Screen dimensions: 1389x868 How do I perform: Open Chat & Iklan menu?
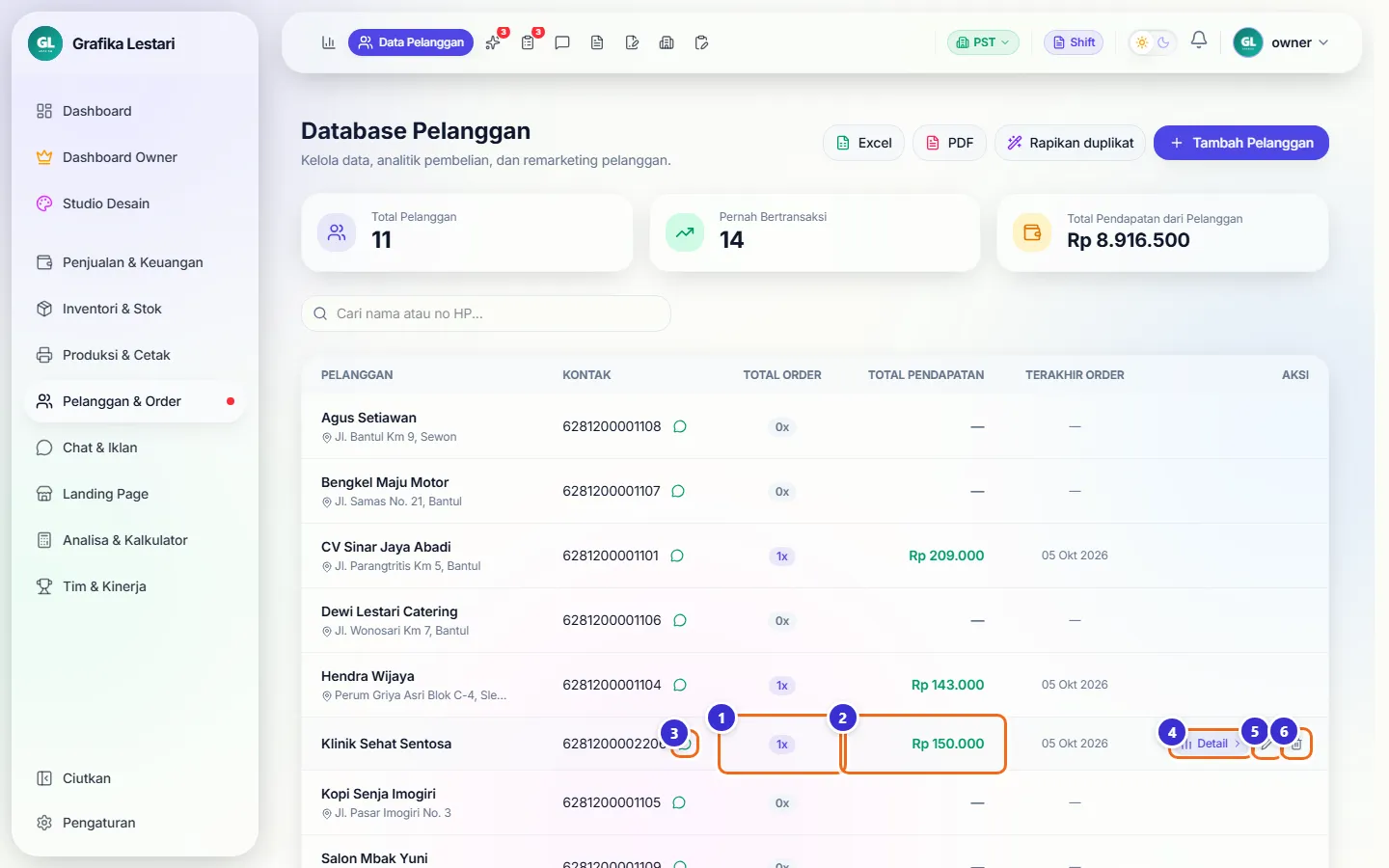pos(135,448)
